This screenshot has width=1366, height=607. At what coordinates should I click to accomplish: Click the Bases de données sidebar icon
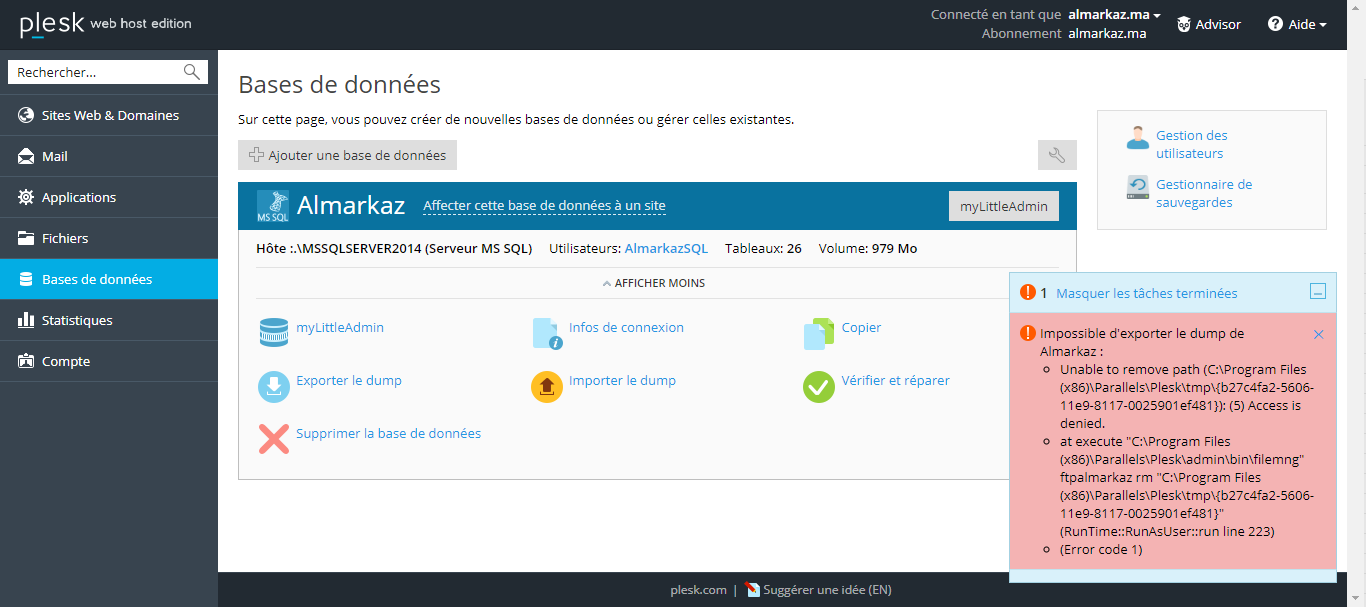coord(26,279)
